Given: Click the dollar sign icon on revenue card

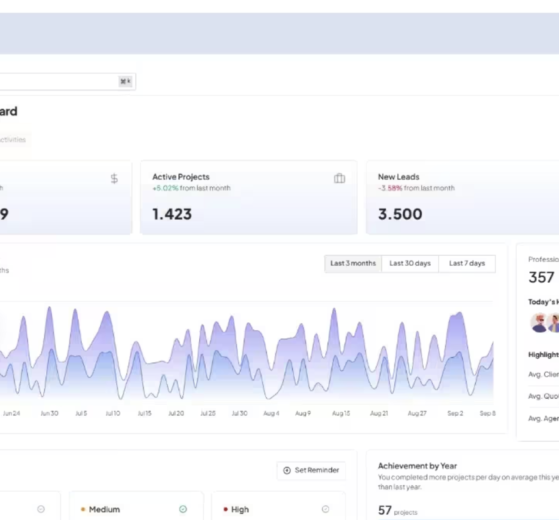Looking at the screenshot, I should (x=114, y=179).
